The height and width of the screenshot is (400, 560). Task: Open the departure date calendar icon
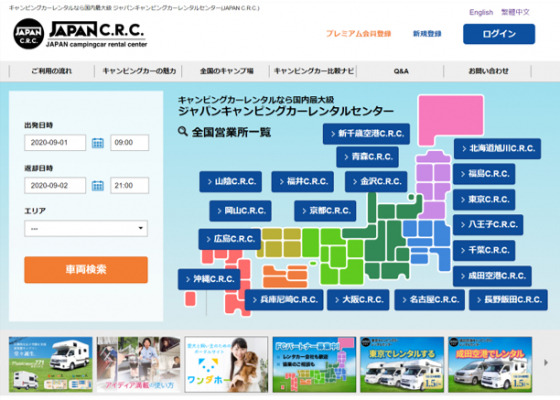pyautogui.click(x=98, y=143)
